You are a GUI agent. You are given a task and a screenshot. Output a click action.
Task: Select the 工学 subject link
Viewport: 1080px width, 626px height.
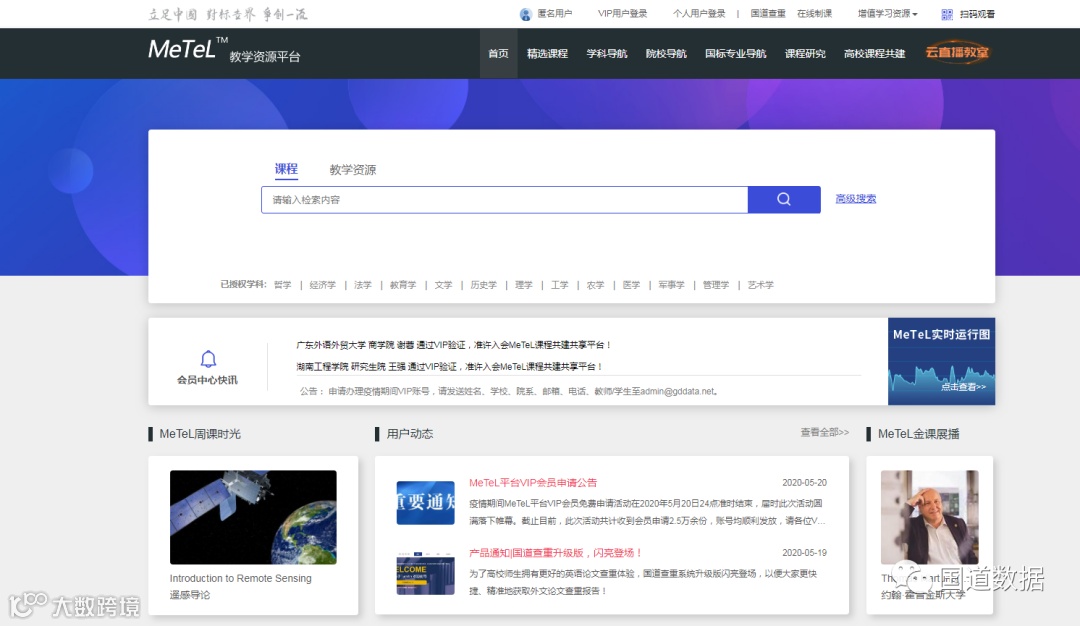coord(559,284)
